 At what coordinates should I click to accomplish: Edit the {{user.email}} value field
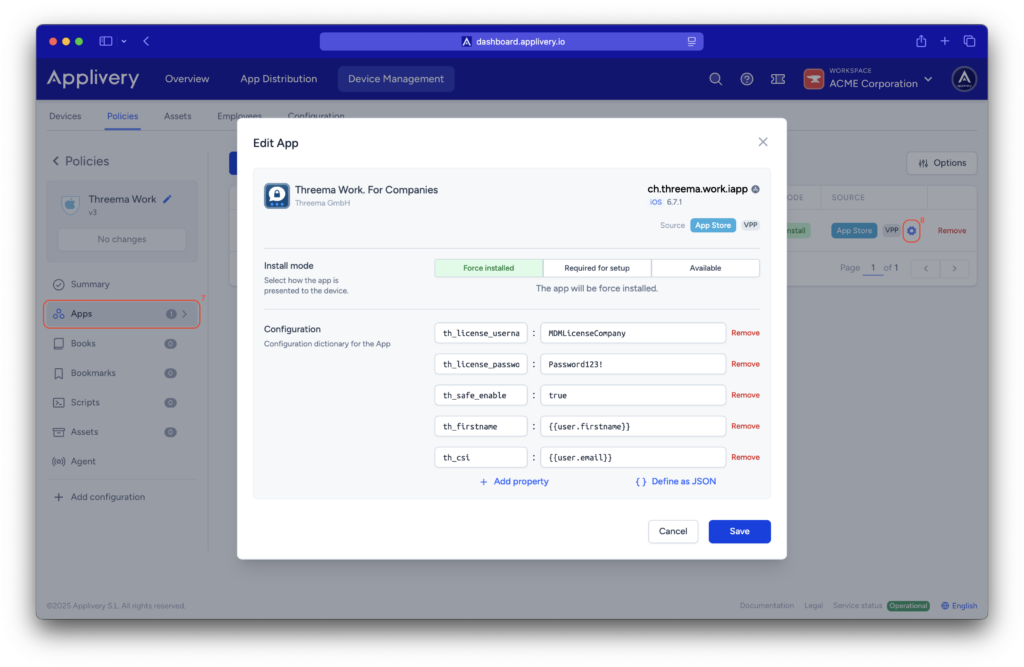click(633, 457)
